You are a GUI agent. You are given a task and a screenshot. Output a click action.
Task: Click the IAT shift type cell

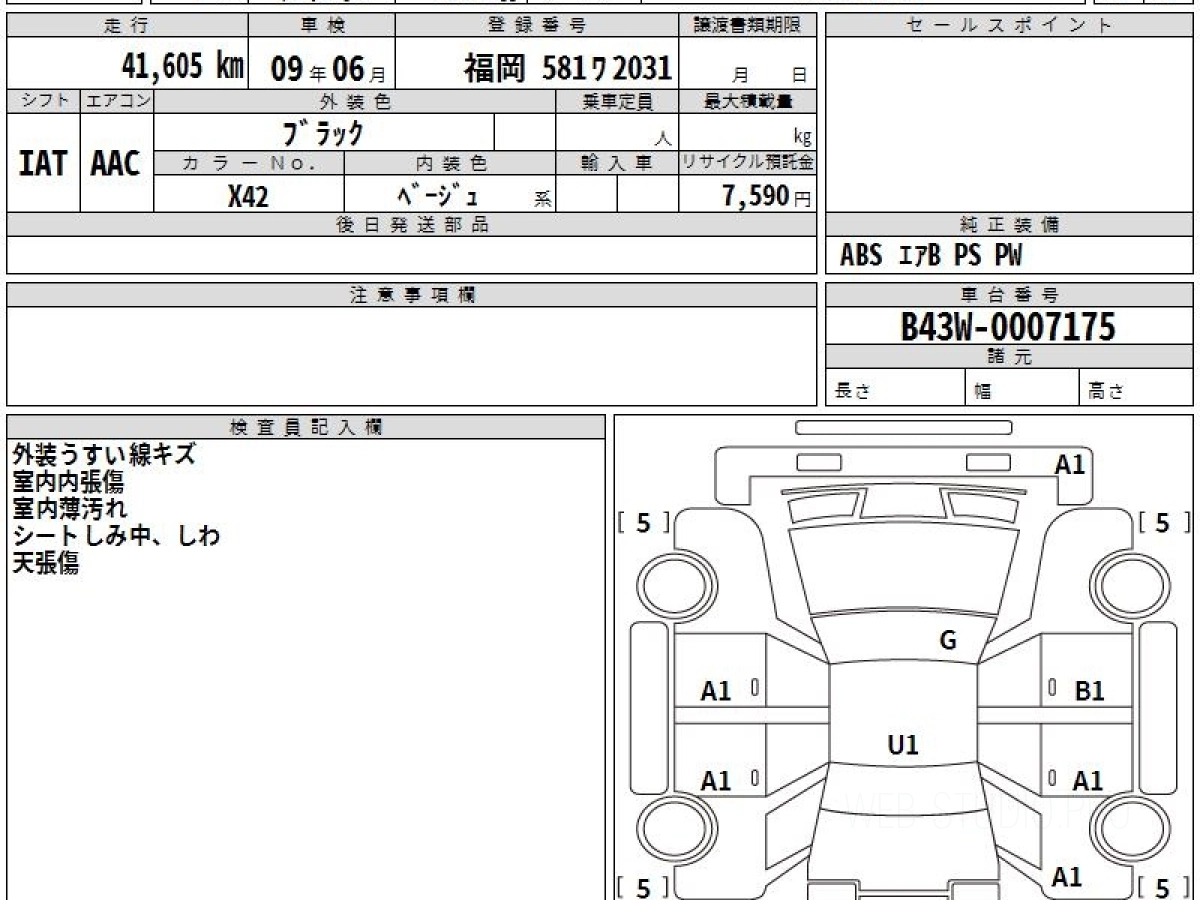43,164
